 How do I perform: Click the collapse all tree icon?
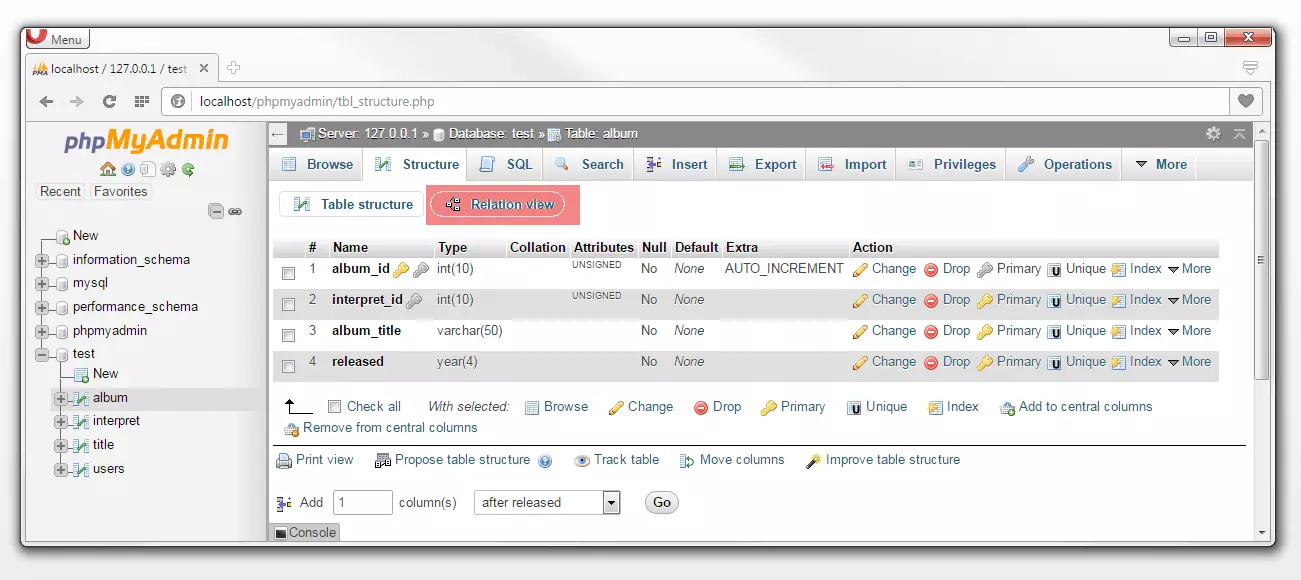tap(216, 211)
